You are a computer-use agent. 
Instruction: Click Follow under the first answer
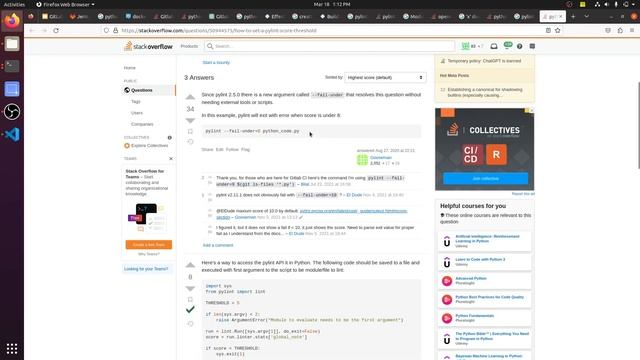pos(232,149)
